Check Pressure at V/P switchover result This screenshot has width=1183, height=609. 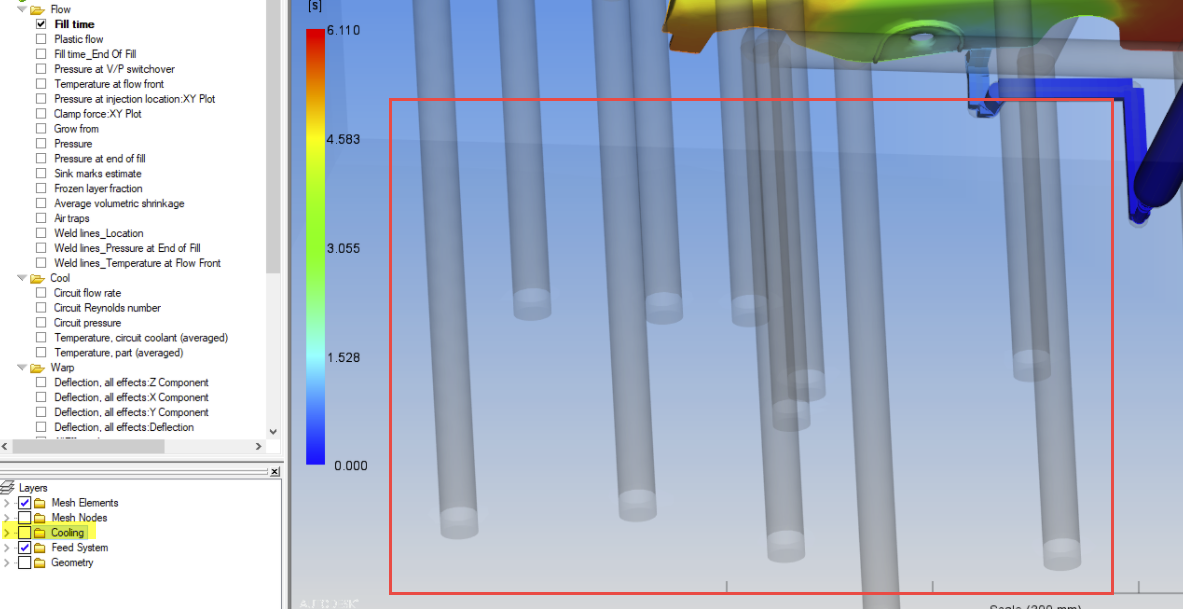(40, 68)
